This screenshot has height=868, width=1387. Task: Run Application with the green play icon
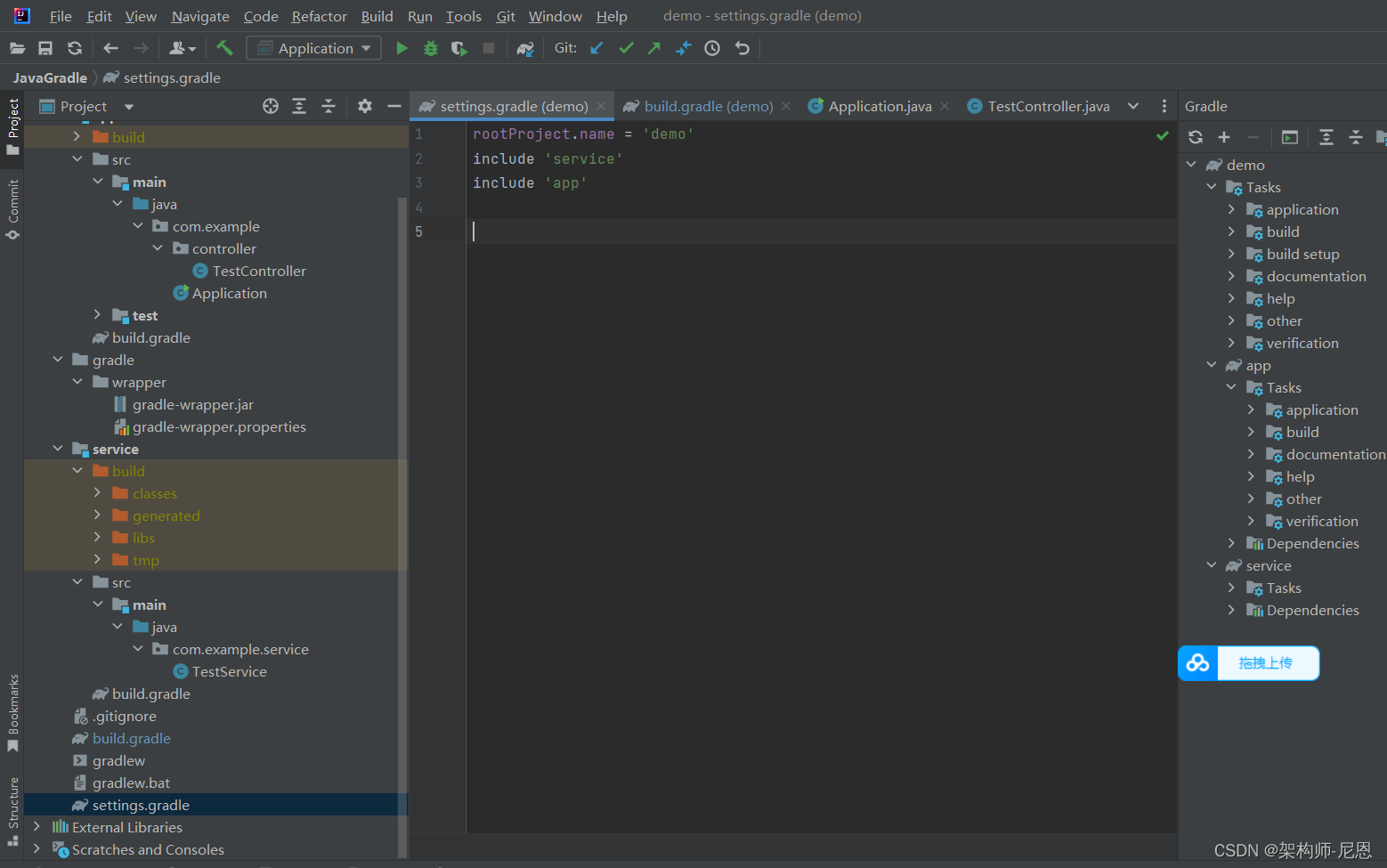[401, 48]
